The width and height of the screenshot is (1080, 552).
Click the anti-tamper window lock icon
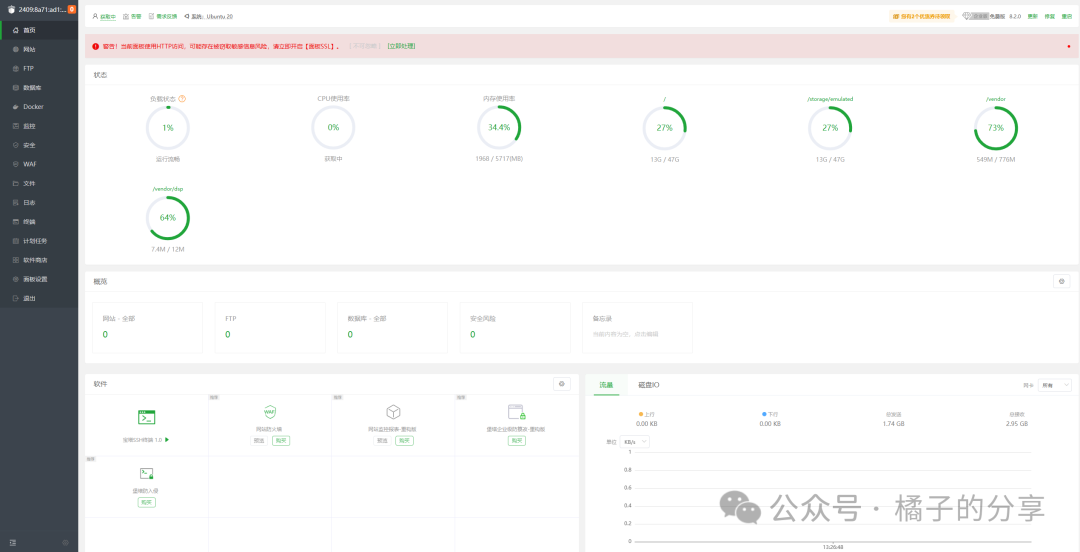pyautogui.click(x=517, y=412)
